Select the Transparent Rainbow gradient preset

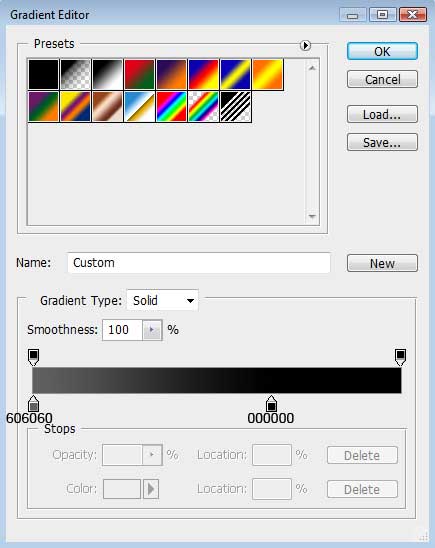coord(204,107)
